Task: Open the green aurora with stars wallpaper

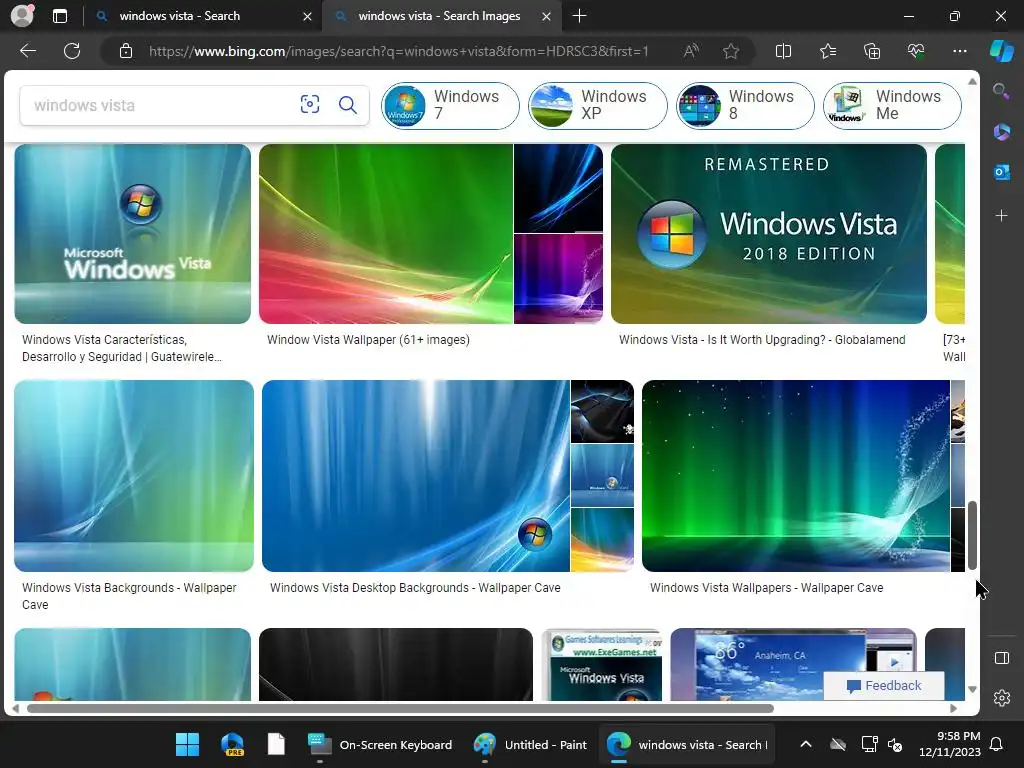Action: [x=795, y=476]
